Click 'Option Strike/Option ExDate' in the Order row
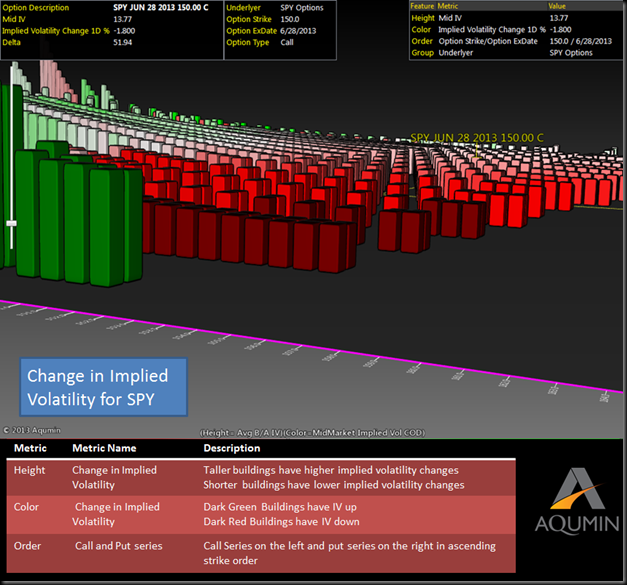Image resolution: width=627 pixels, height=585 pixels. point(488,41)
